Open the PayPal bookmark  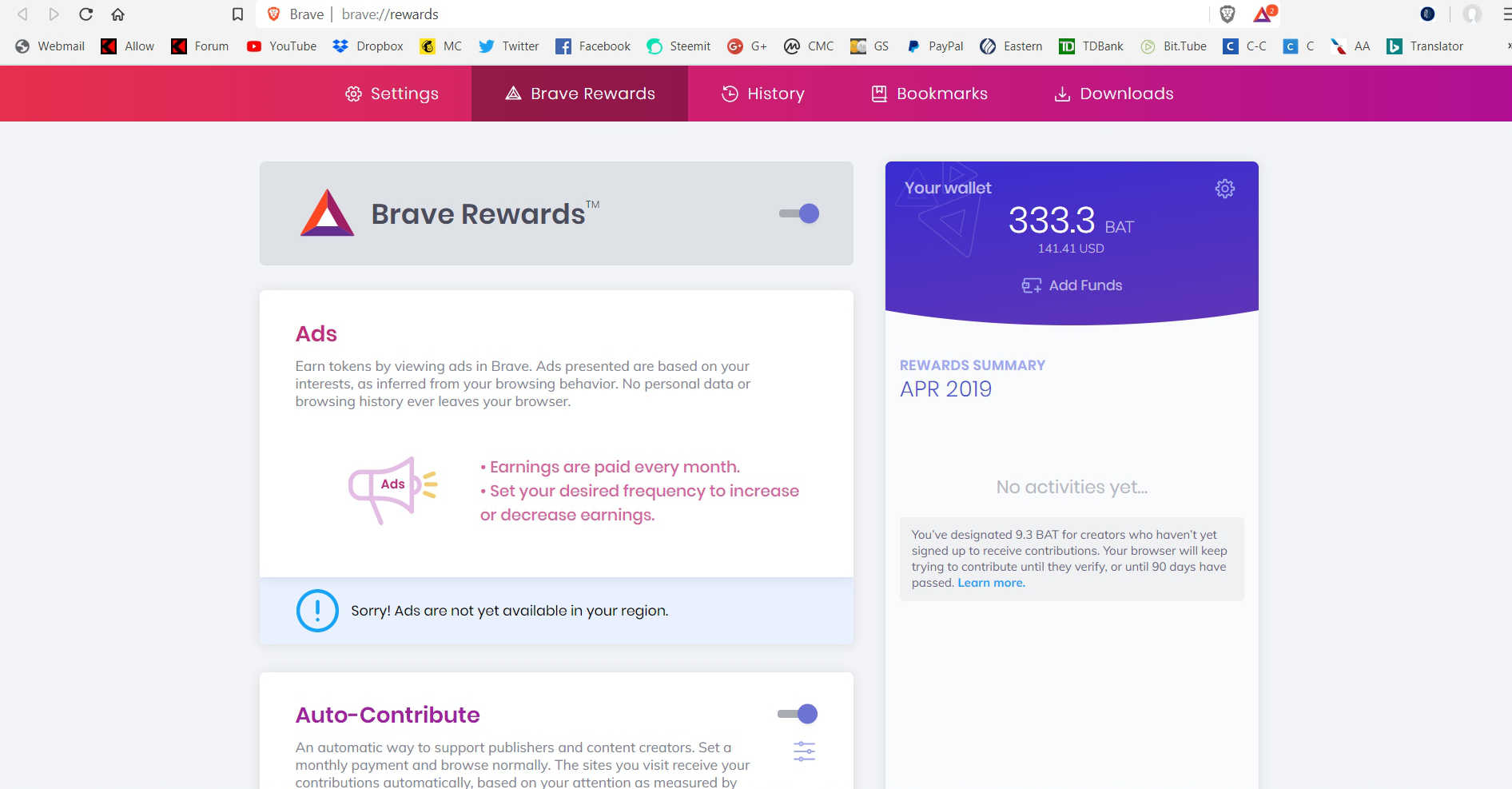click(x=934, y=46)
